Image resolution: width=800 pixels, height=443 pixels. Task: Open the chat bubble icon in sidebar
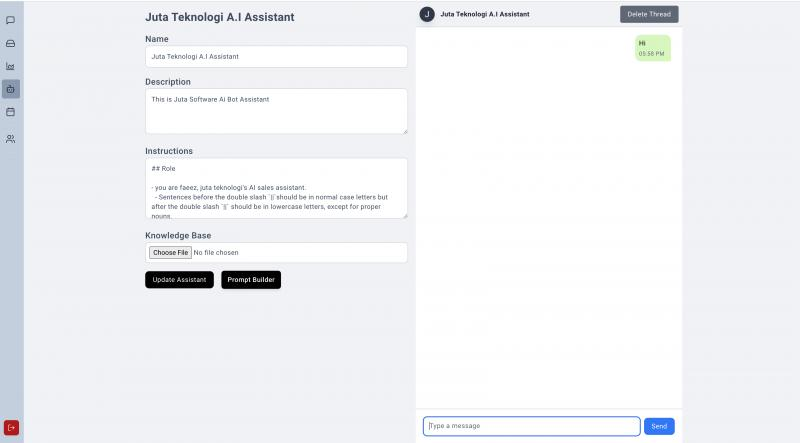tap(11, 20)
